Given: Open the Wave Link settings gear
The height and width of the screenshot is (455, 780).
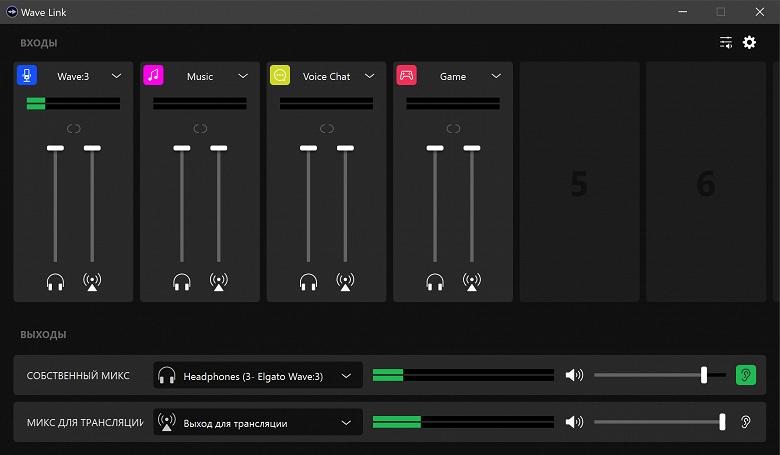Looking at the screenshot, I should 749,42.
